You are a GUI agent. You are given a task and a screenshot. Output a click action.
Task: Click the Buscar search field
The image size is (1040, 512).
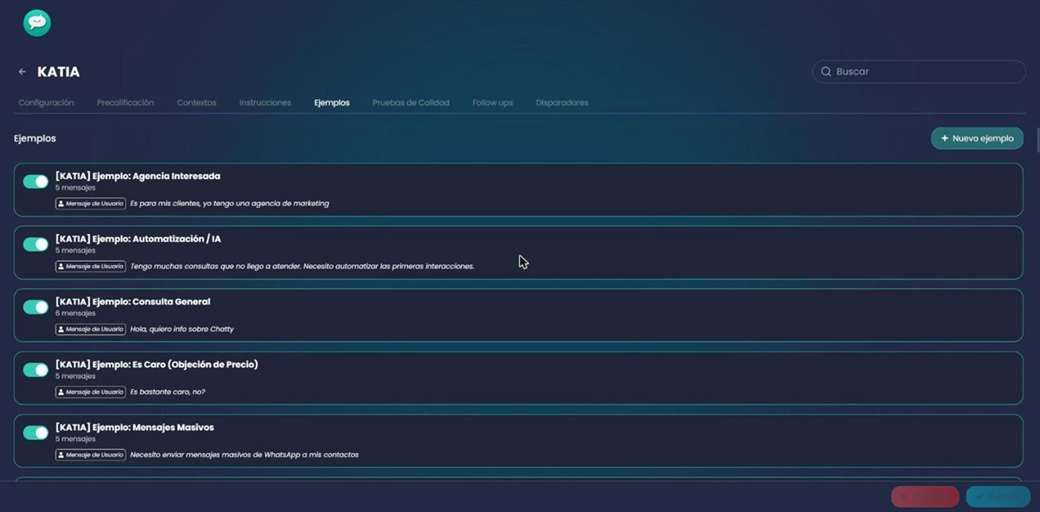pos(919,72)
